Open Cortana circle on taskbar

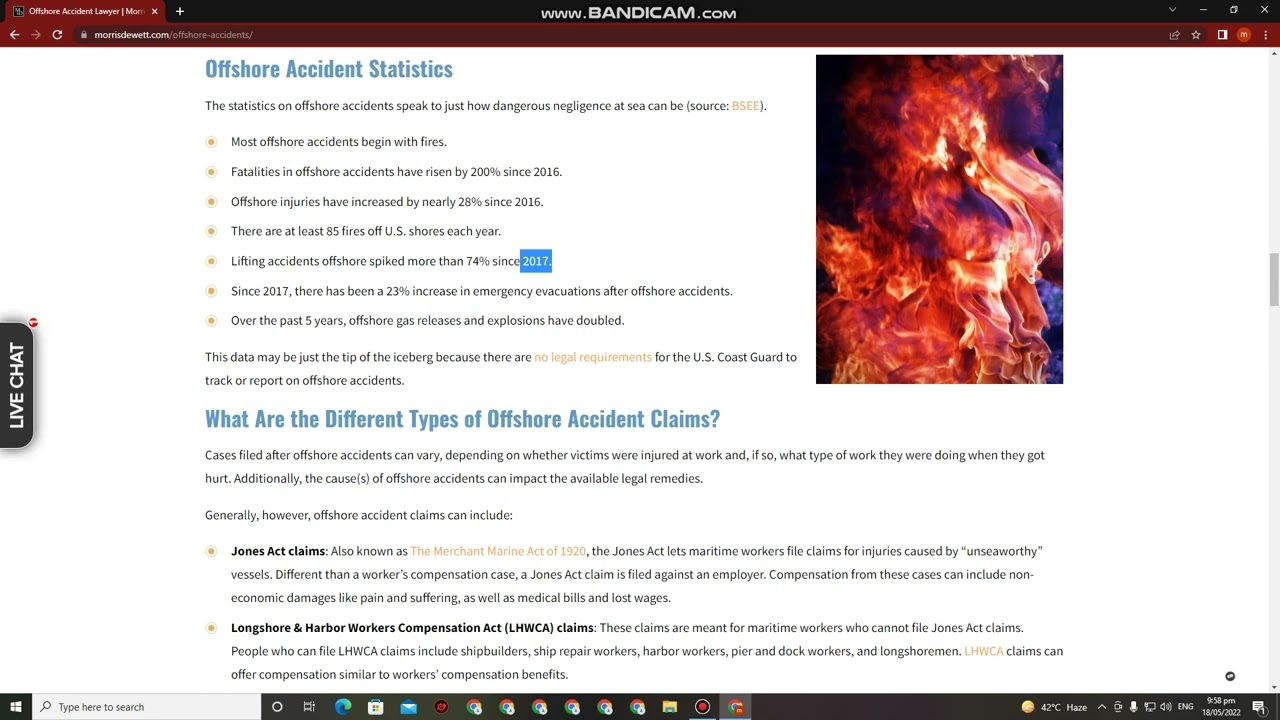tap(277, 707)
